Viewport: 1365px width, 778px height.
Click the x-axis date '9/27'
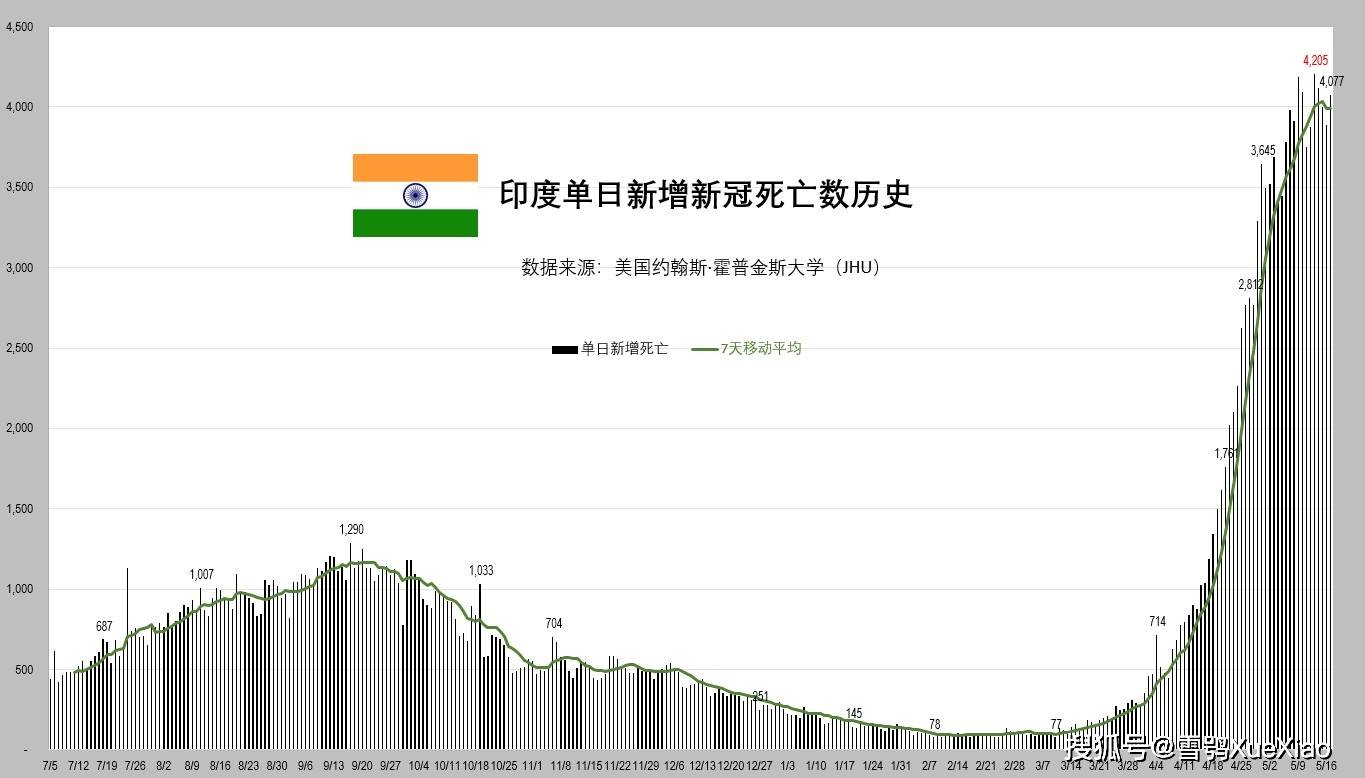(x=391, y=766)
